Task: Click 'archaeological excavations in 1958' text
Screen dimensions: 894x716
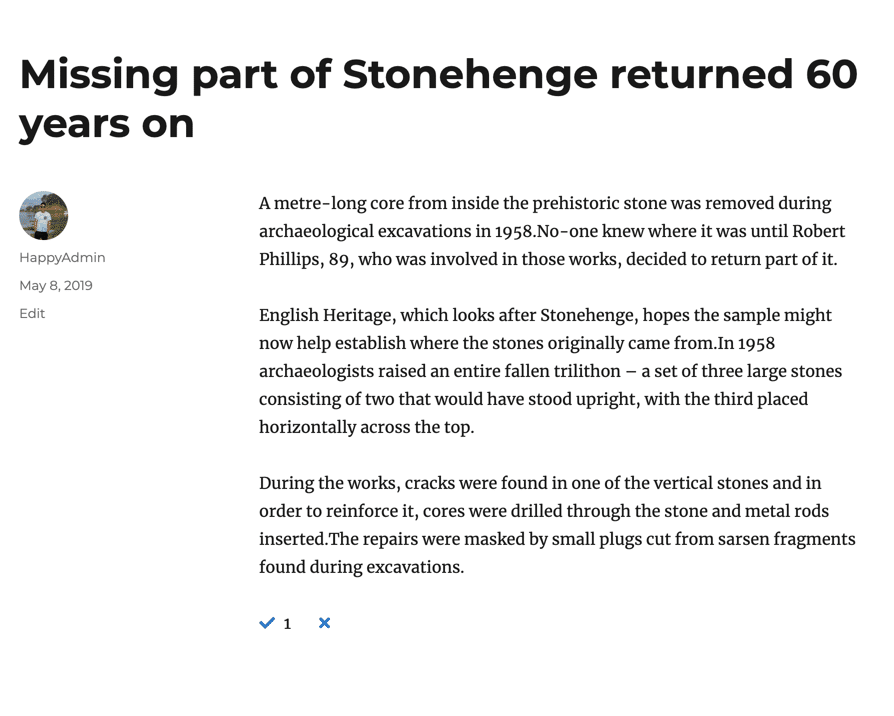Action: 396,231
